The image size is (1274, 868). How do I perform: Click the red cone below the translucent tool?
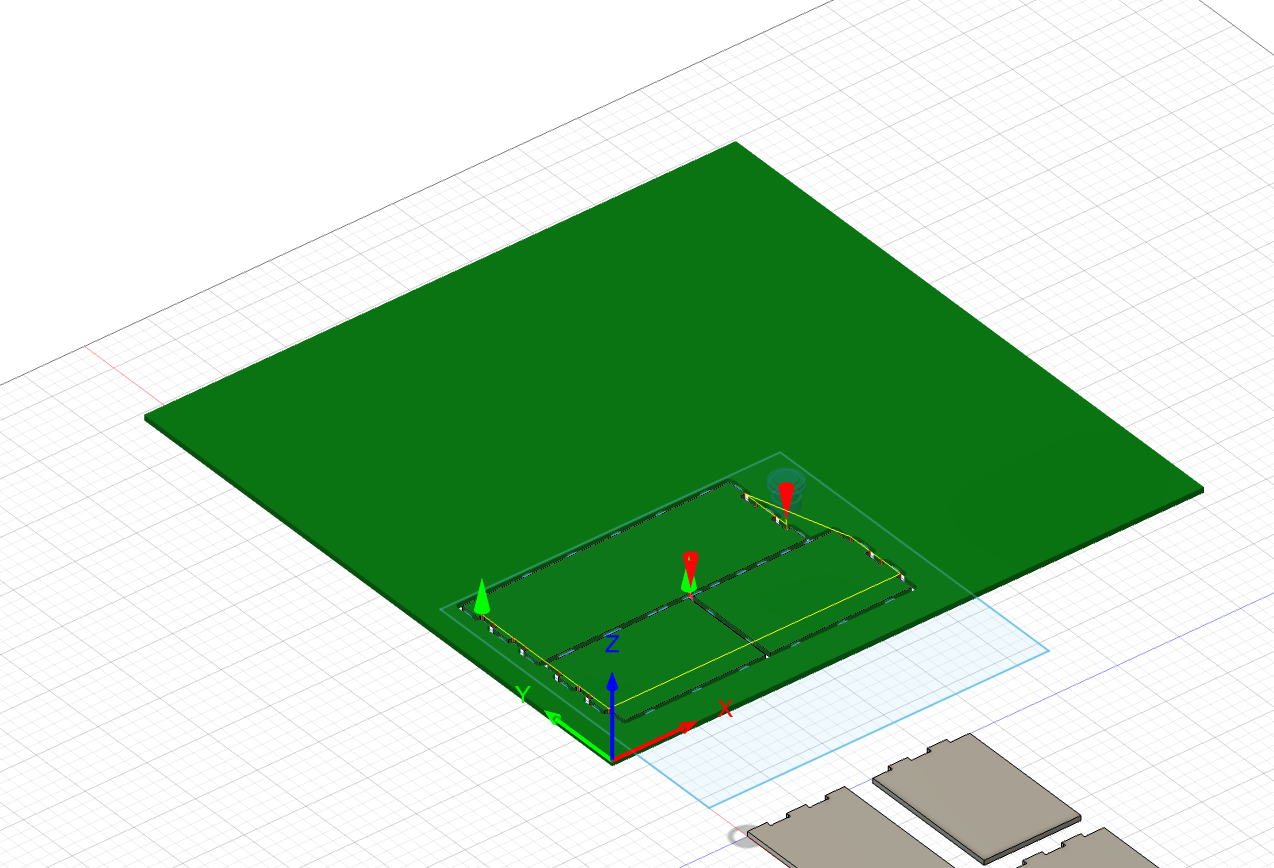[786, 498]
